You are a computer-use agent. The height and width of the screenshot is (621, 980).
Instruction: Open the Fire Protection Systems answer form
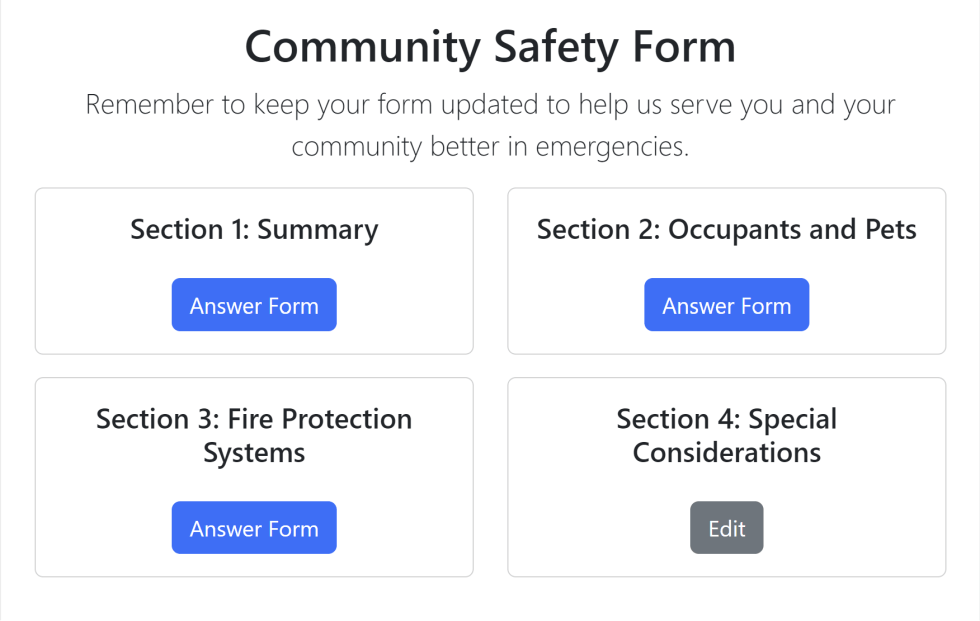pyautogui.click(x=254, y=527)
